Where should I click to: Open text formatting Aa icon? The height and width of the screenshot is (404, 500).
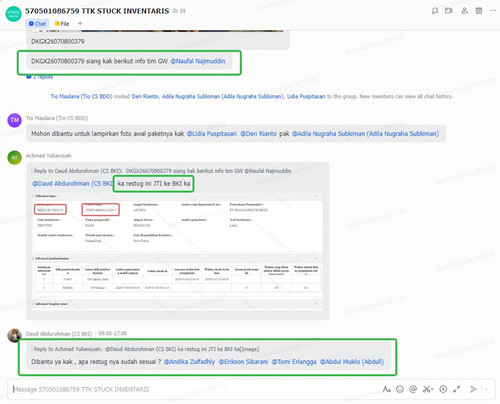click(x=386, y=389)
